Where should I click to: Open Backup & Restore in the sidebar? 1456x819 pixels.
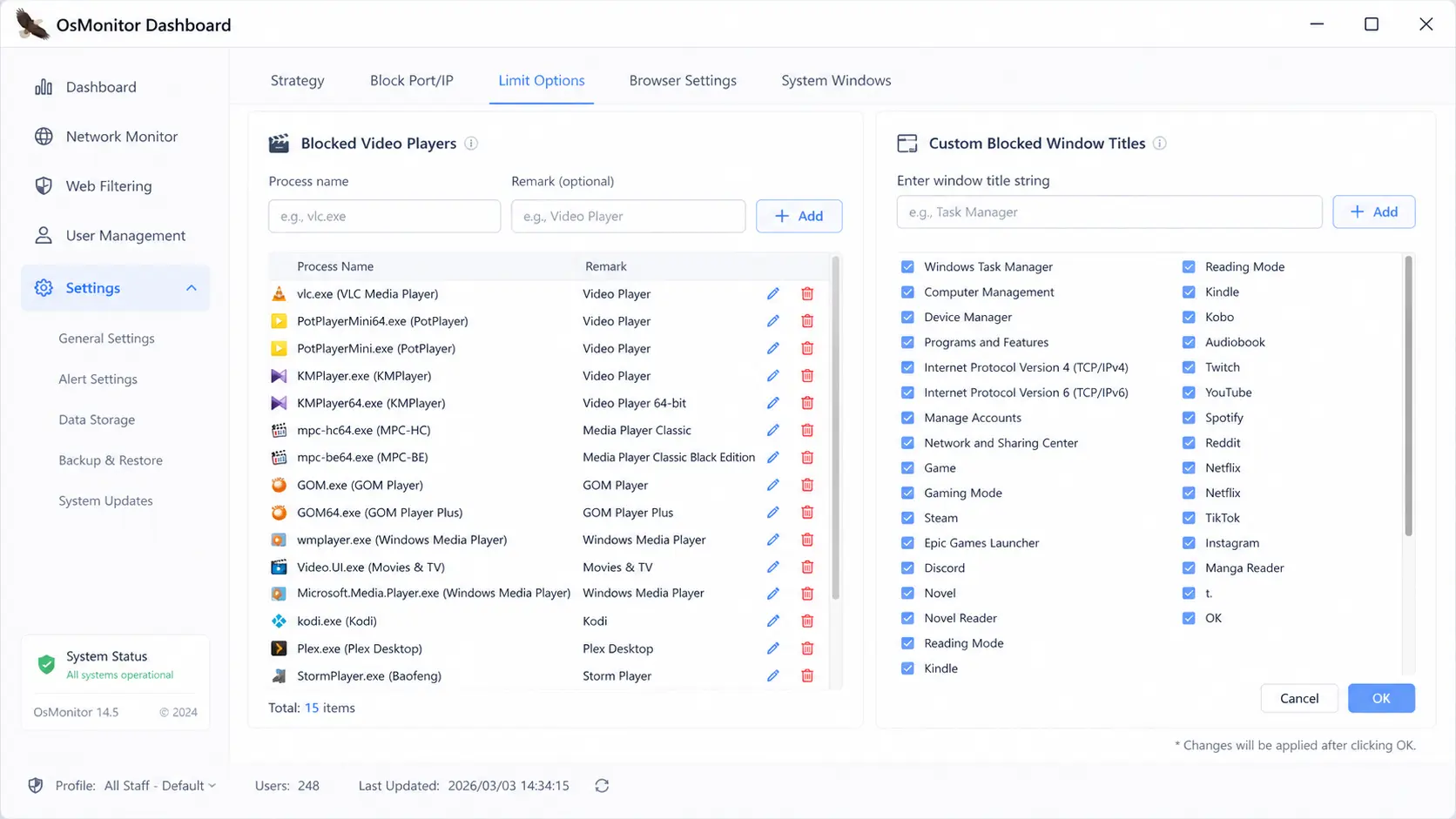coord(111,460)
